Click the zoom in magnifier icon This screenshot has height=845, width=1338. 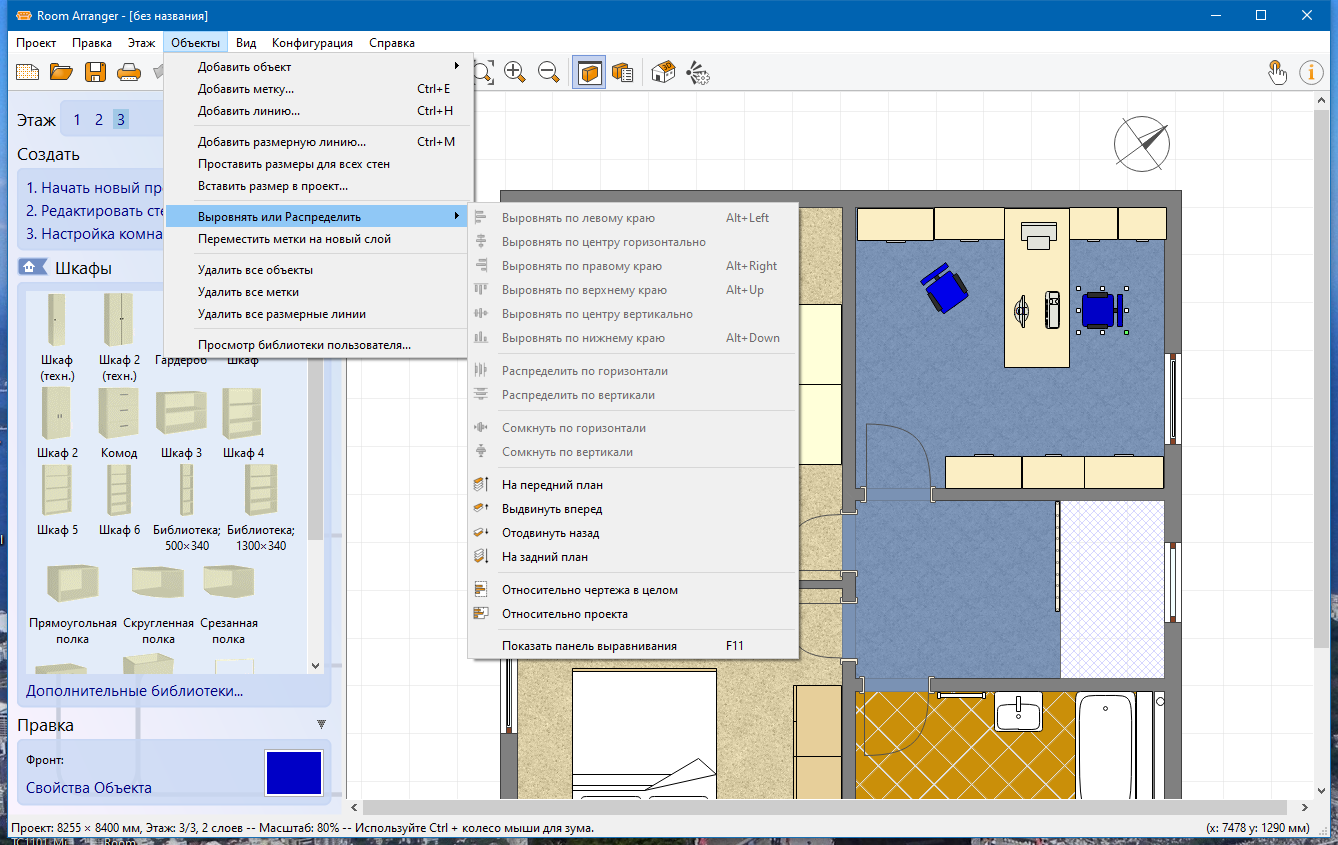click(515, 72)
